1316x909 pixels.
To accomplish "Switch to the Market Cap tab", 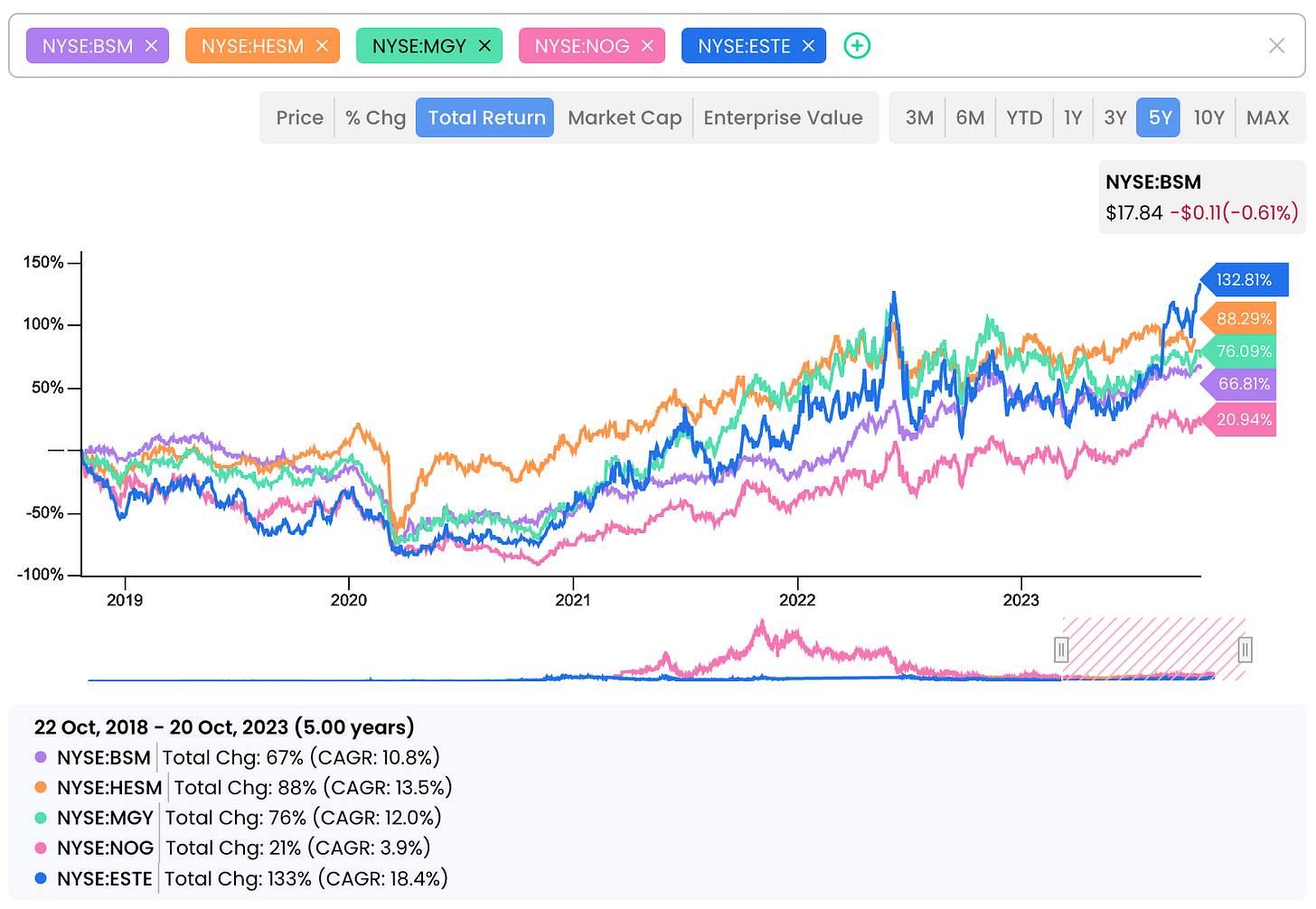I will click(625, 117).
